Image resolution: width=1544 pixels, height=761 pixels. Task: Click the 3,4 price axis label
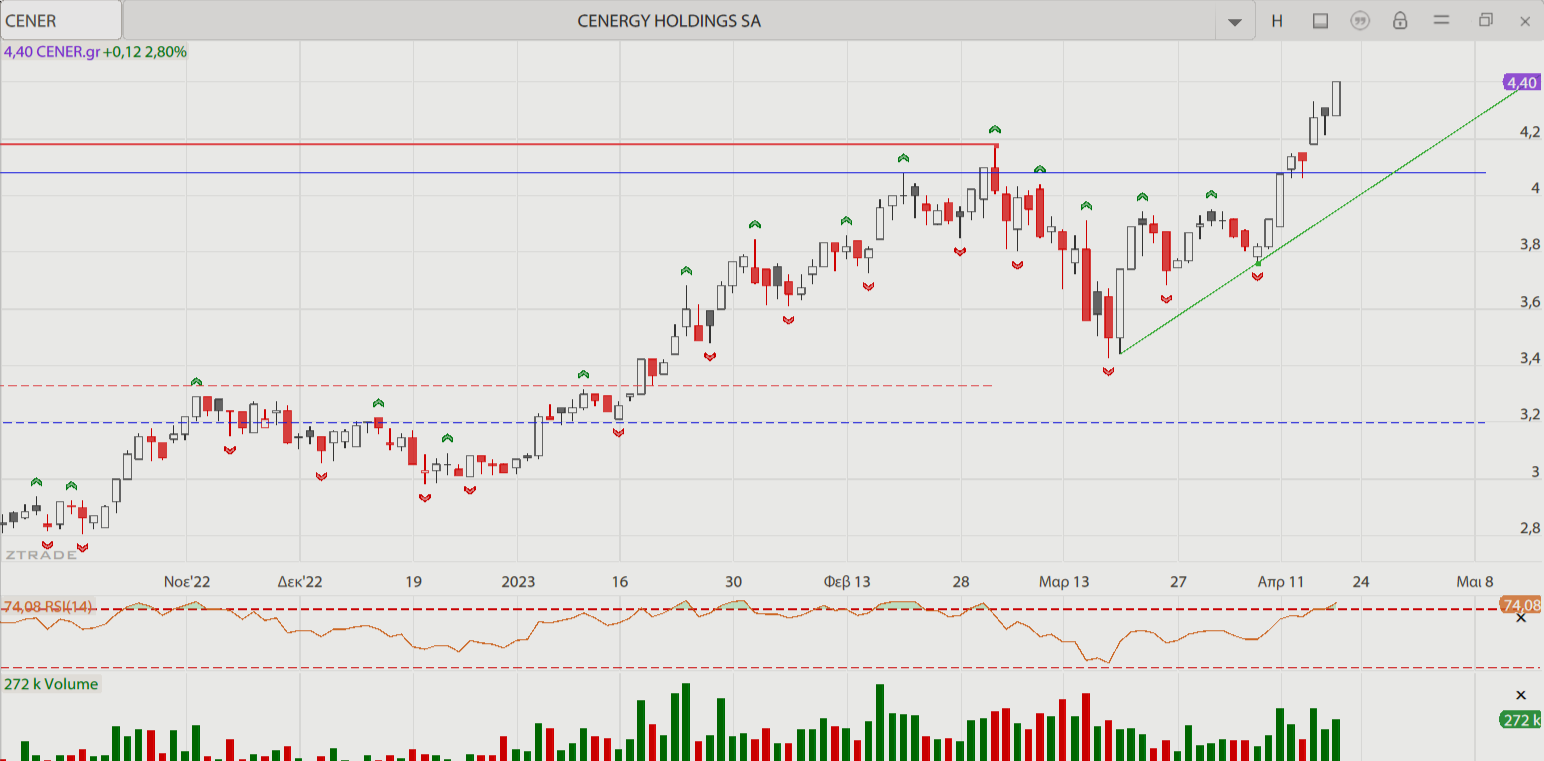tap(1529, 358)
